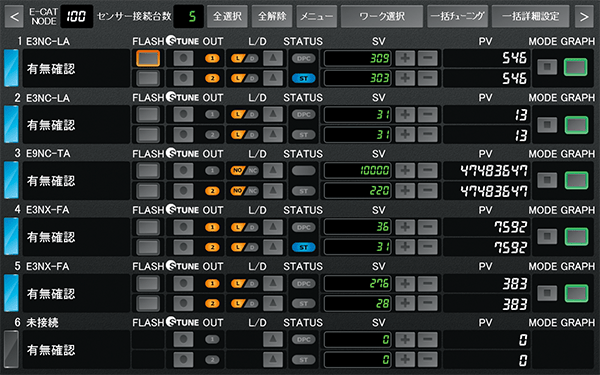Toggle L/D switch on sensor 2 output 2

point(245,135)
